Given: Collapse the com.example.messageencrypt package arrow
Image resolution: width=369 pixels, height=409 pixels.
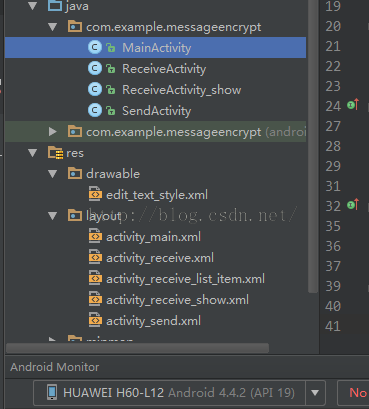Looking at the screenshot, I should coord(53,27).
